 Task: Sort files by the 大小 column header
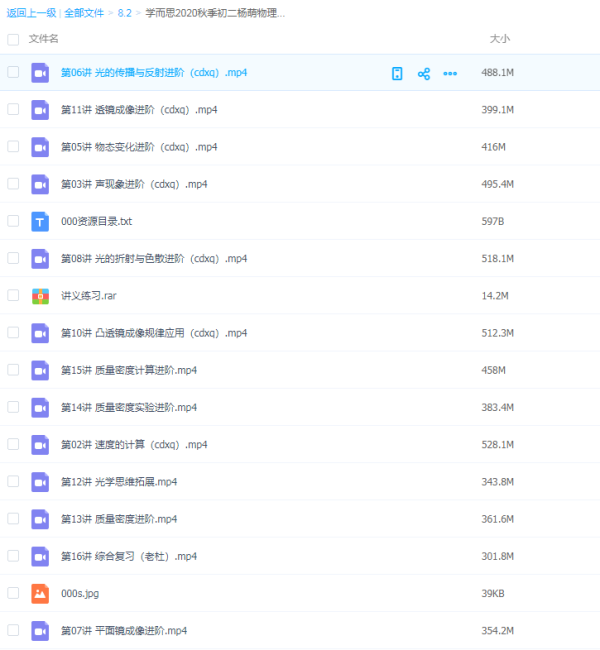pos(499,39)
